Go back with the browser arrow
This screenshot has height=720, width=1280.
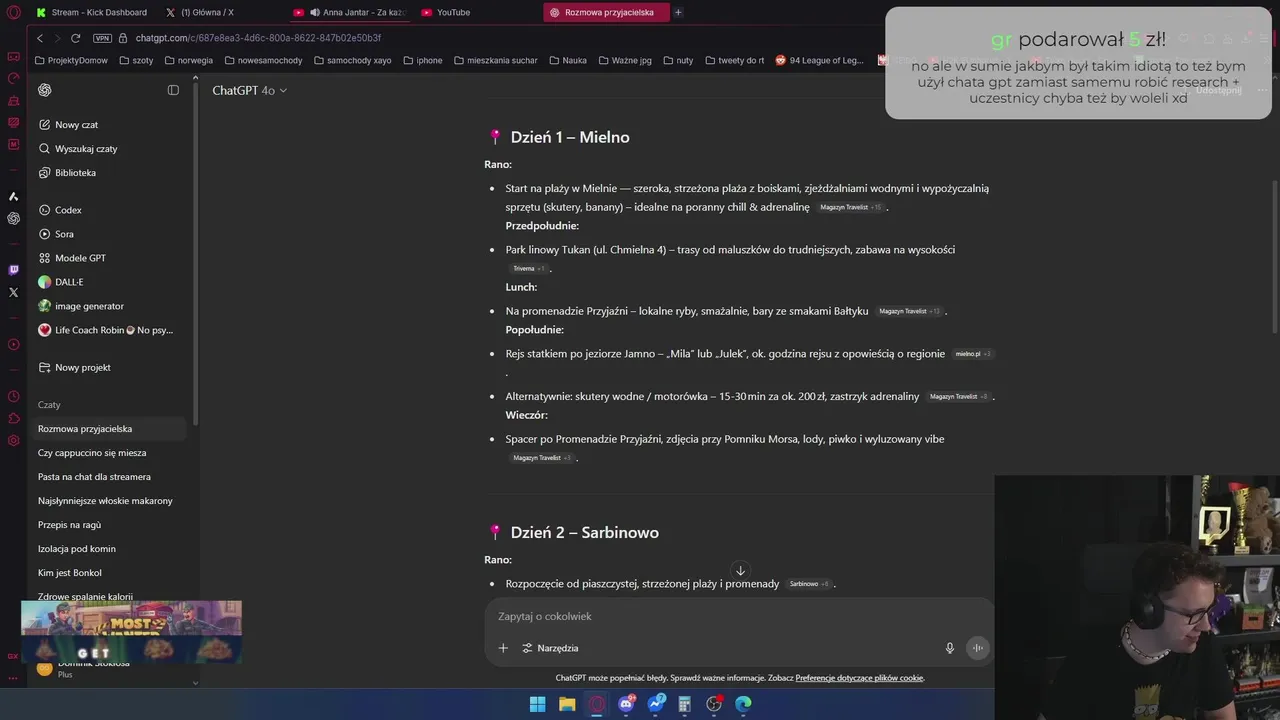tap(40, 38)
